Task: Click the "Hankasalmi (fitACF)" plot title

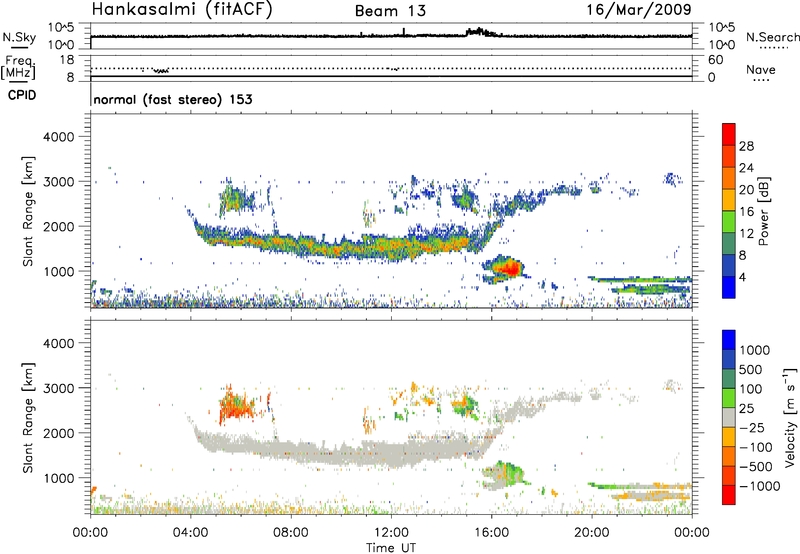Action: [182, 9]
